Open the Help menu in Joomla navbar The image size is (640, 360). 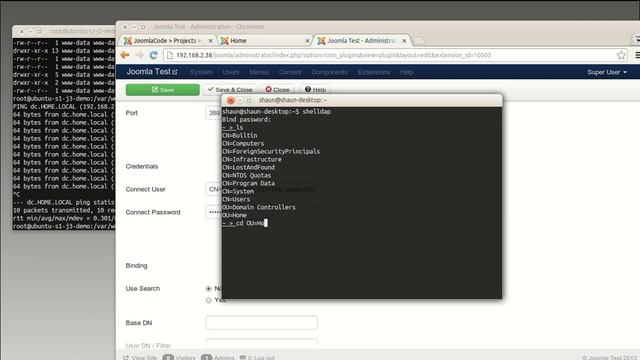(x=407, y=72)
